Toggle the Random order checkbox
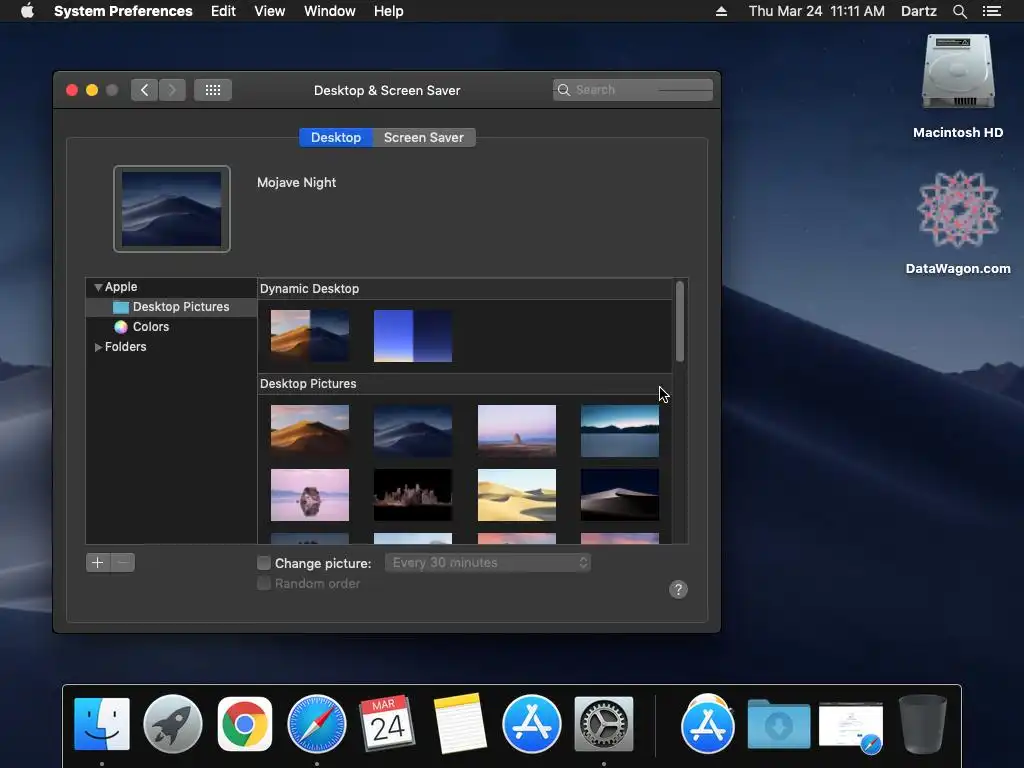 tap(264, 583)
